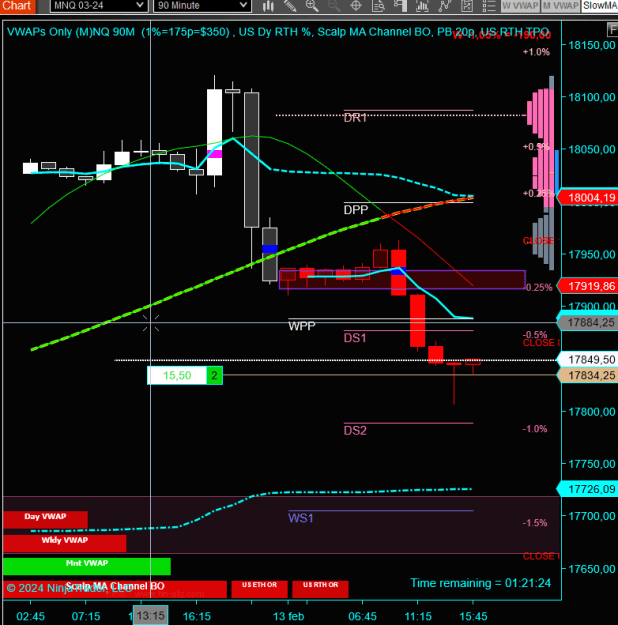Screen dimensions: 618x625
Task: Click the 17884,25 crosshair price marker
Action: click(588, 322)
